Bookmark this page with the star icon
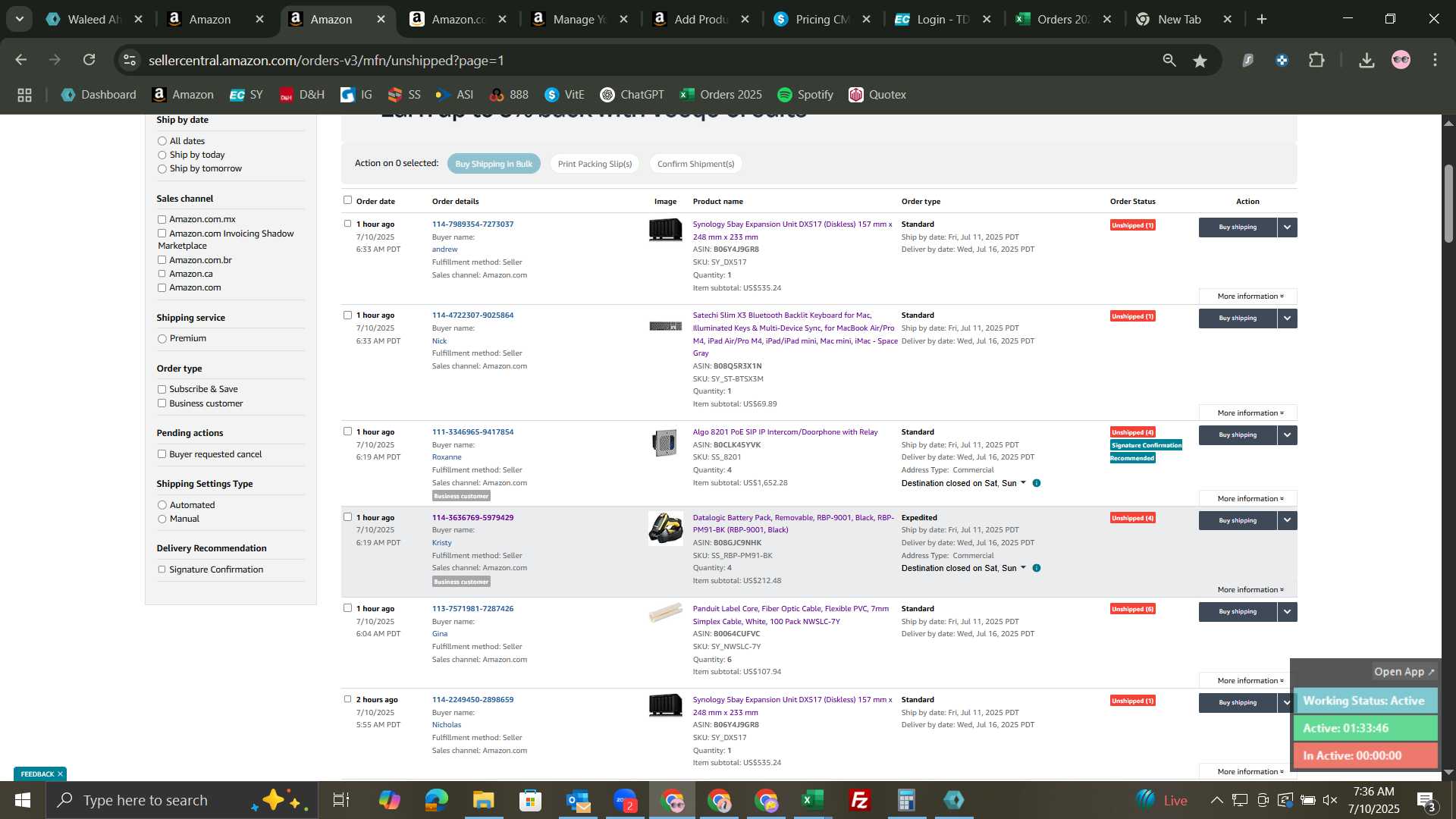 pyautogui.click(x=1200, y=61)
